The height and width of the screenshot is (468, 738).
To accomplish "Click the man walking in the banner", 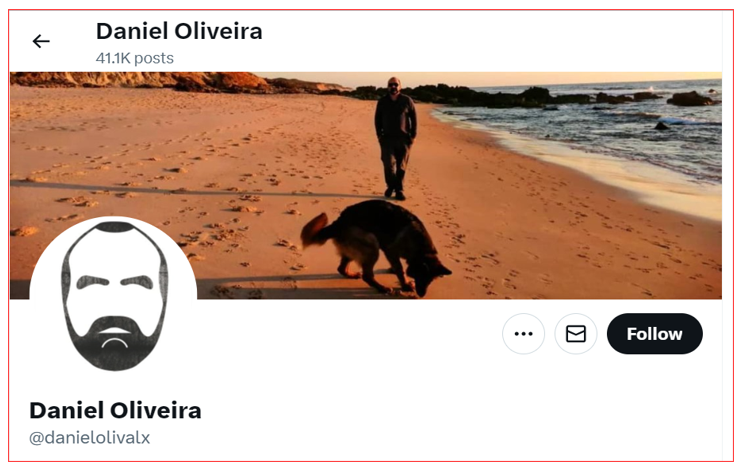I will click(395, 138).
